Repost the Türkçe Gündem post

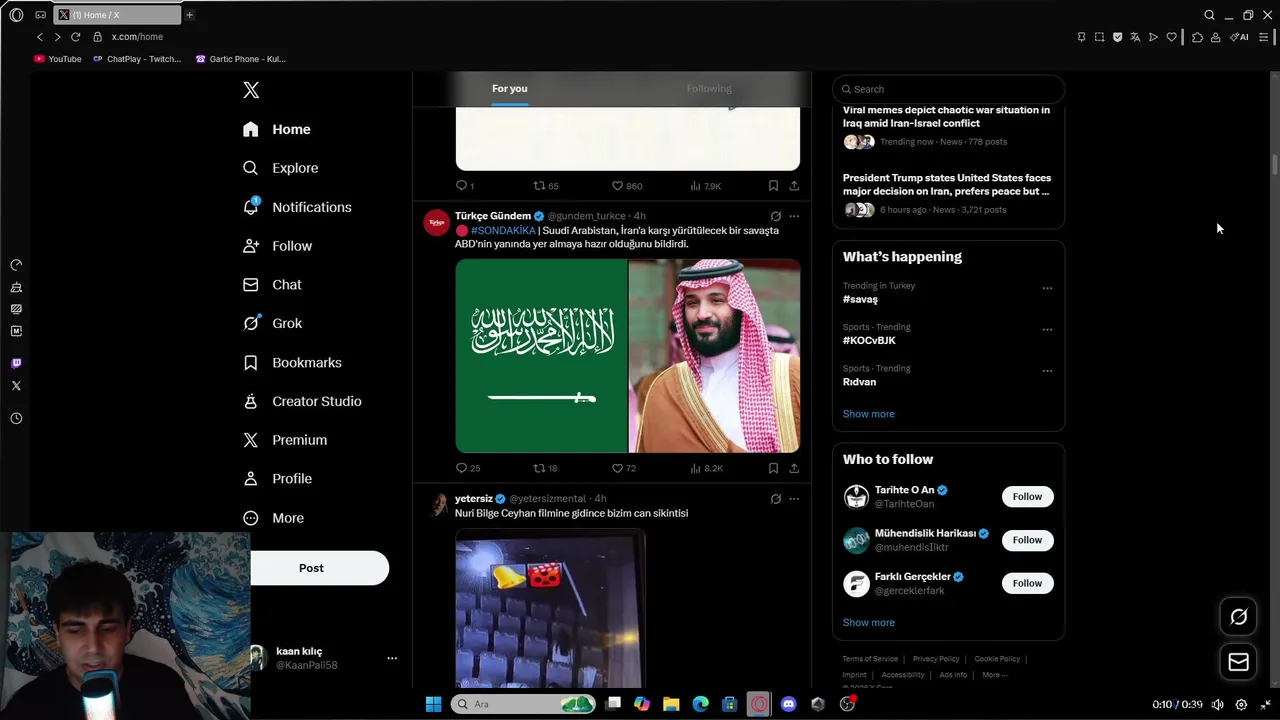click(546, 468)
